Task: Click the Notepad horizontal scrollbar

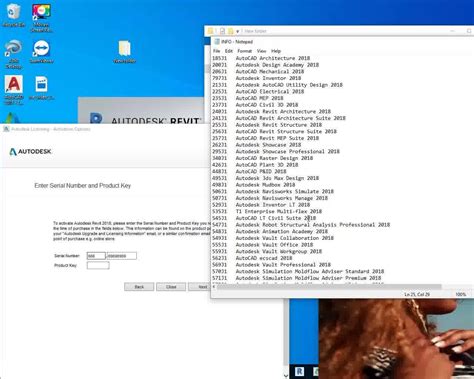Action: point(329,287)
